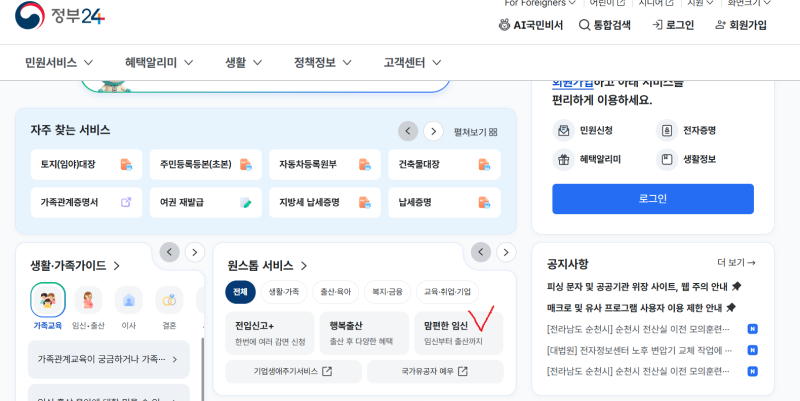
Task: Open 생활·가족가이드 heading link
Action: pyautogui.click(x=76, y=266)
